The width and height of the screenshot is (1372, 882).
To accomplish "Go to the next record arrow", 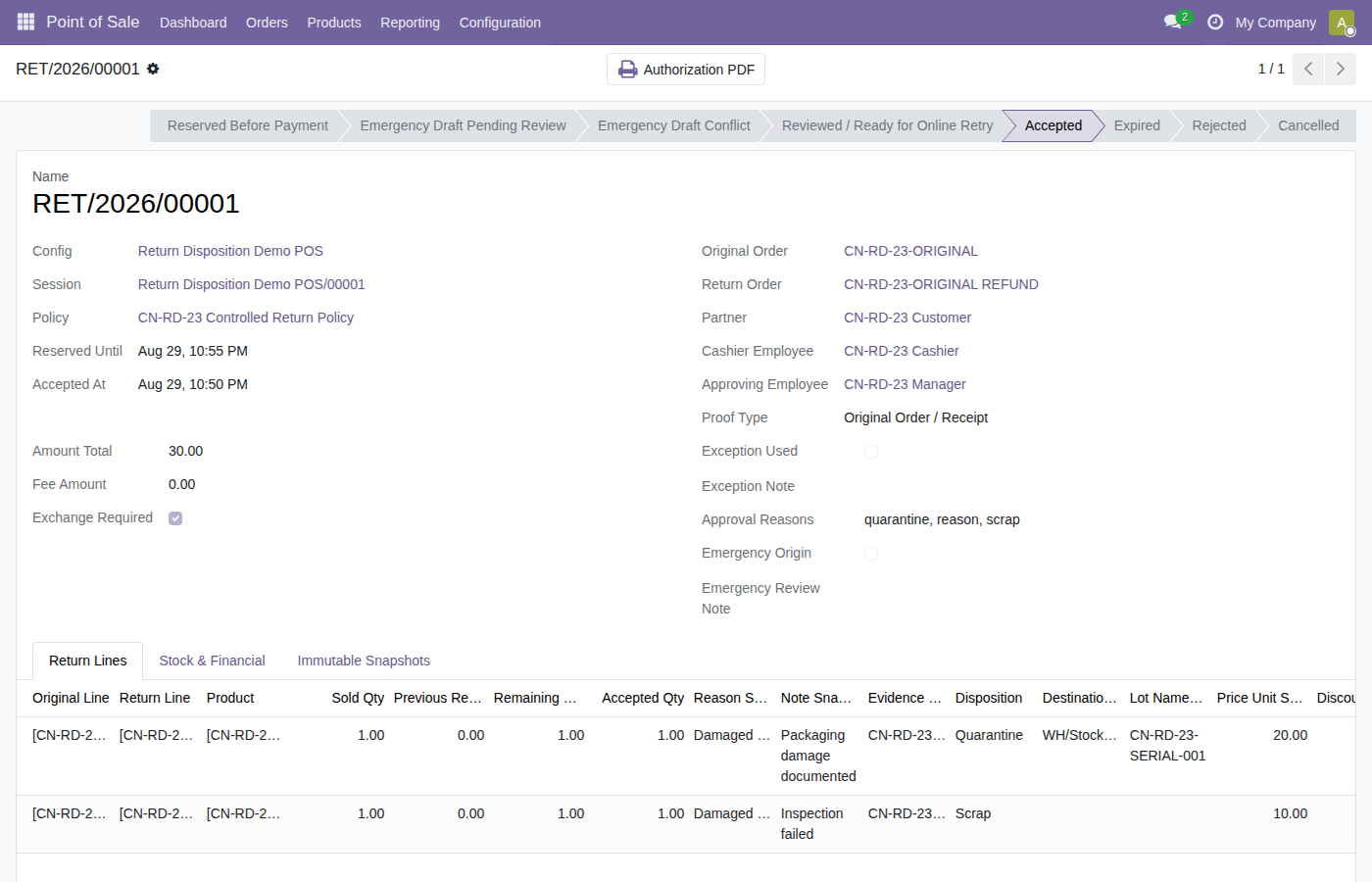I will (1341, 69).
